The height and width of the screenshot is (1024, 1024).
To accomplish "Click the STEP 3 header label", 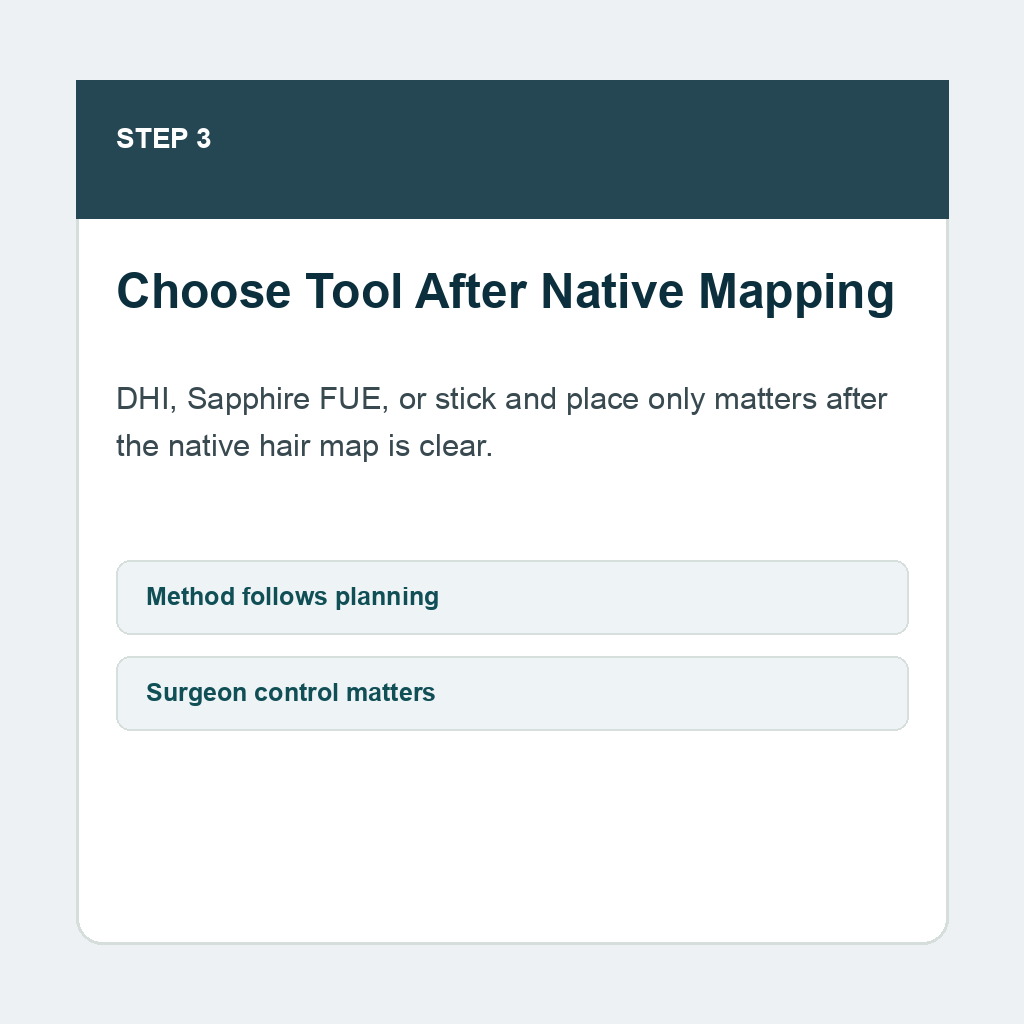I will (163, 138).
